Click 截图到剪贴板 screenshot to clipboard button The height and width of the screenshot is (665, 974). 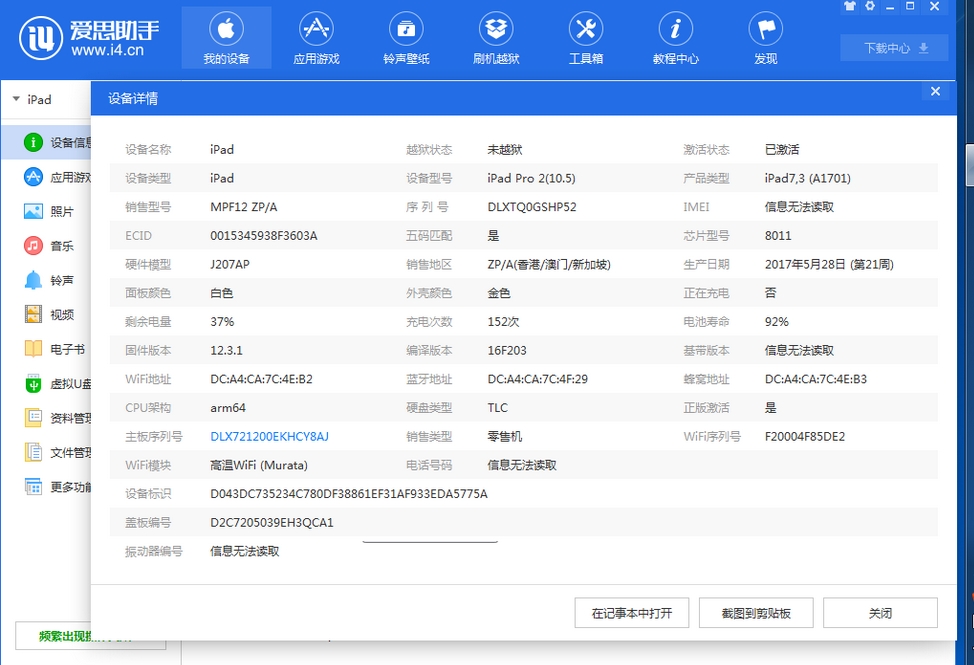(x=756, y=613)
